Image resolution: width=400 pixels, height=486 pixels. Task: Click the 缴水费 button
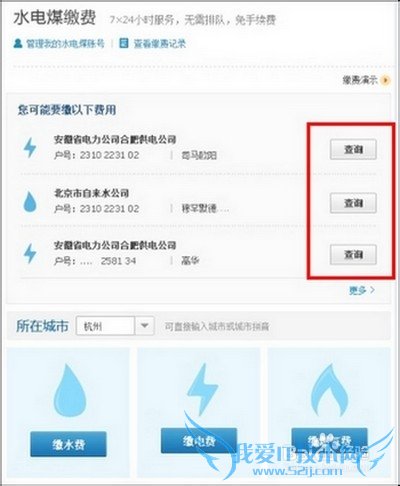(69, 444)
